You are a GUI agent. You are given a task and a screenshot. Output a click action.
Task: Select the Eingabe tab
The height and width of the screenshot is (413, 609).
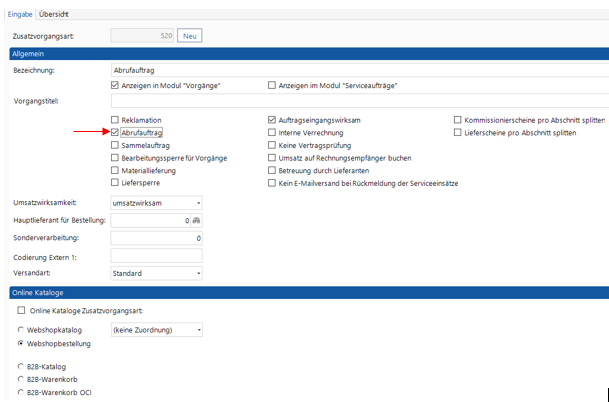pos(20,14)
